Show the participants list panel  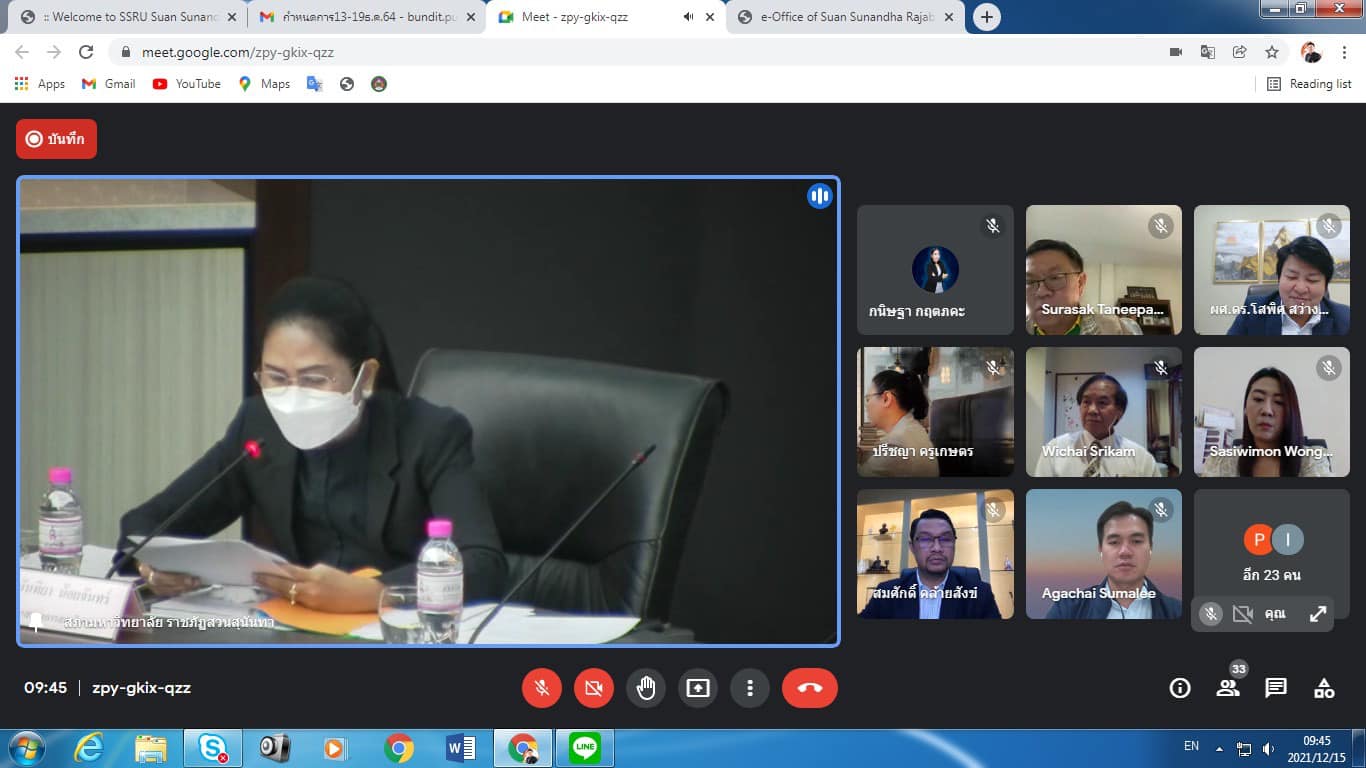(1228, 688)
